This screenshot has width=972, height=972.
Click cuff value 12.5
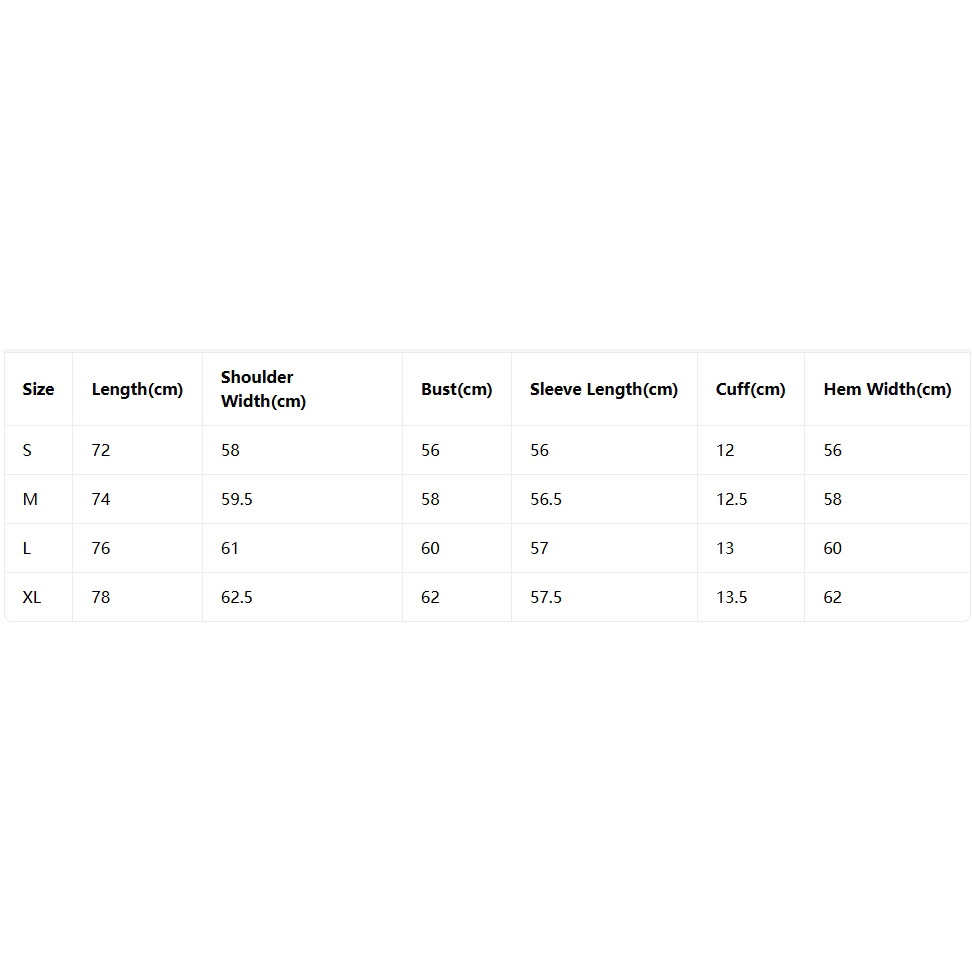[x=731, y=499]
